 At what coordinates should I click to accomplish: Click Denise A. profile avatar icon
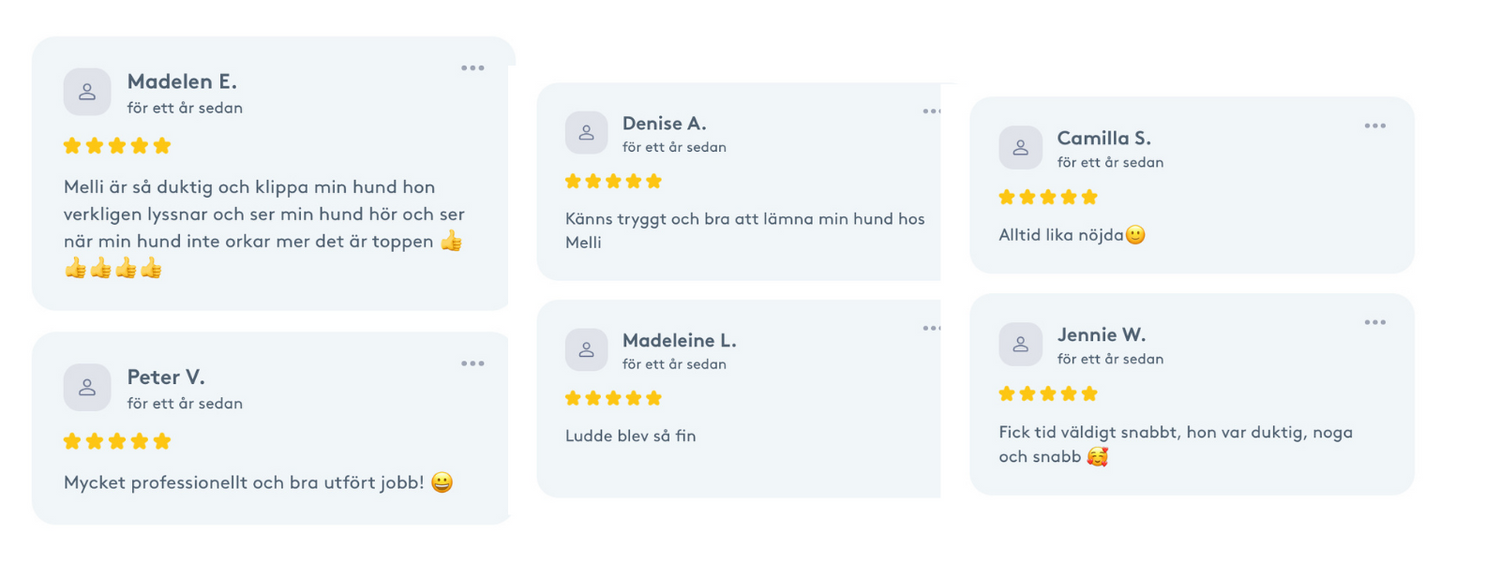586,132
